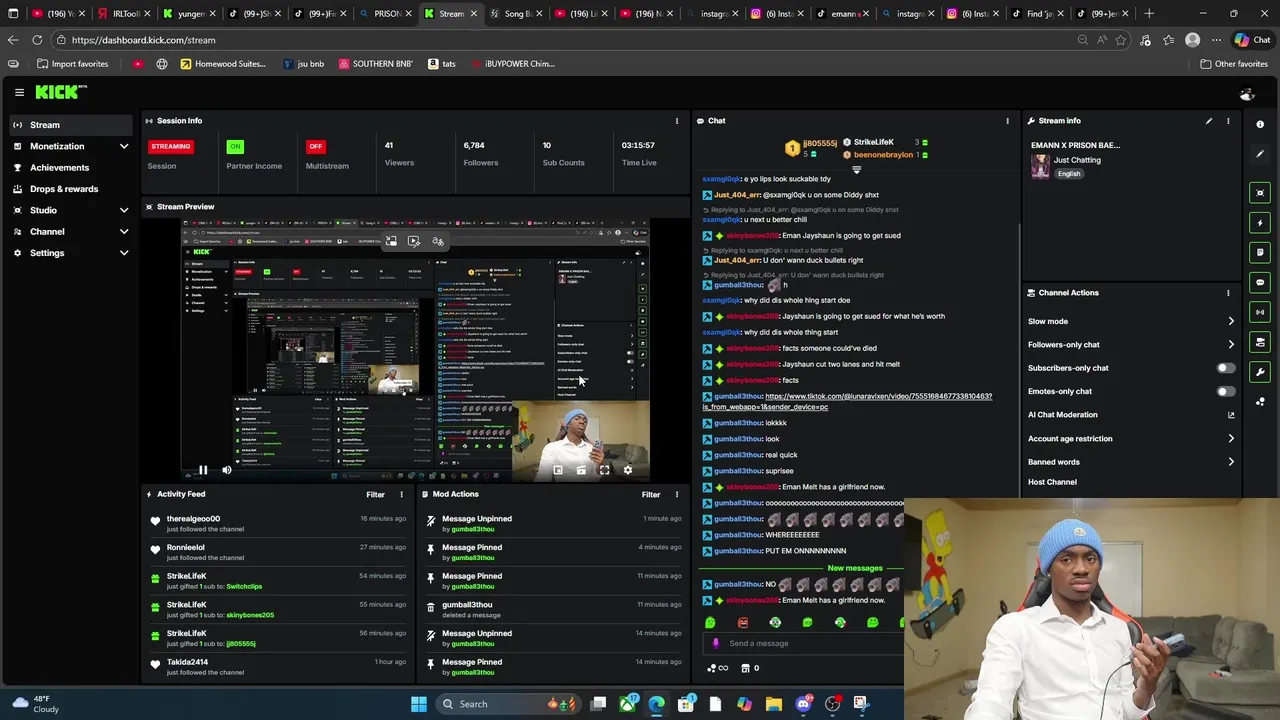1280x720 pixels.
Task: Open Activity Feed options menu
Action: click(x=401, y=494)
